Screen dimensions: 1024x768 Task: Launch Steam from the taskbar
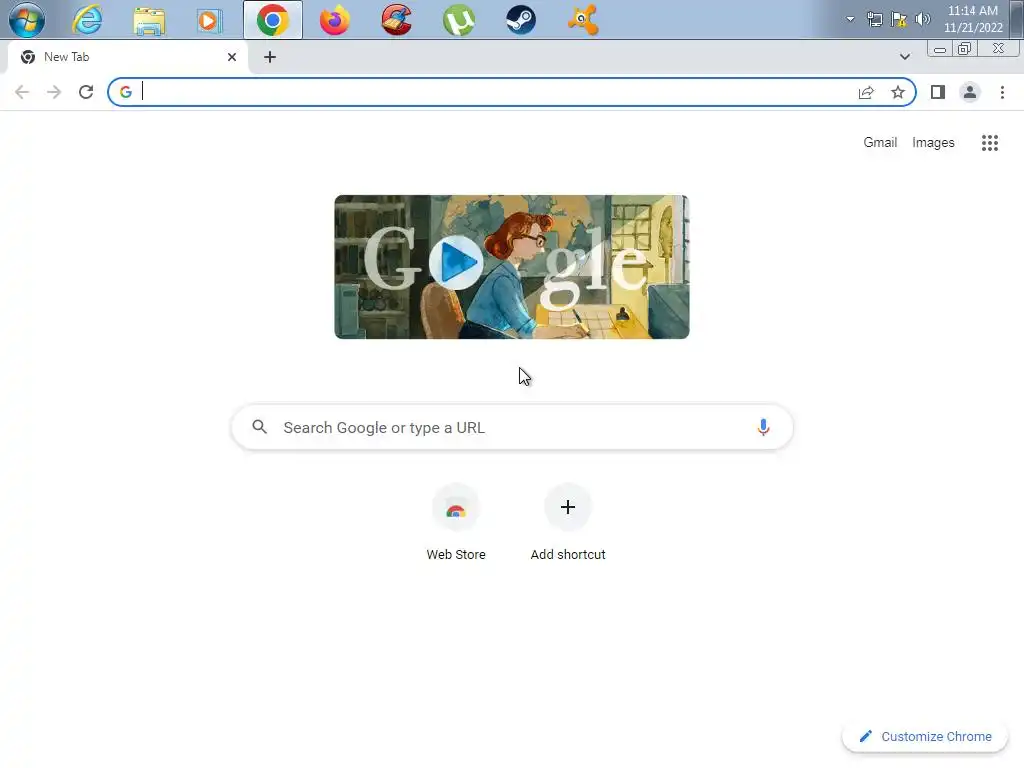520,20
